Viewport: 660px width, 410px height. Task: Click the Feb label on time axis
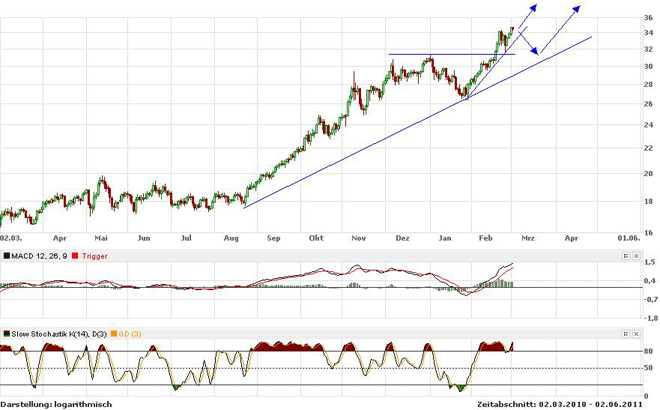[485, 239]
